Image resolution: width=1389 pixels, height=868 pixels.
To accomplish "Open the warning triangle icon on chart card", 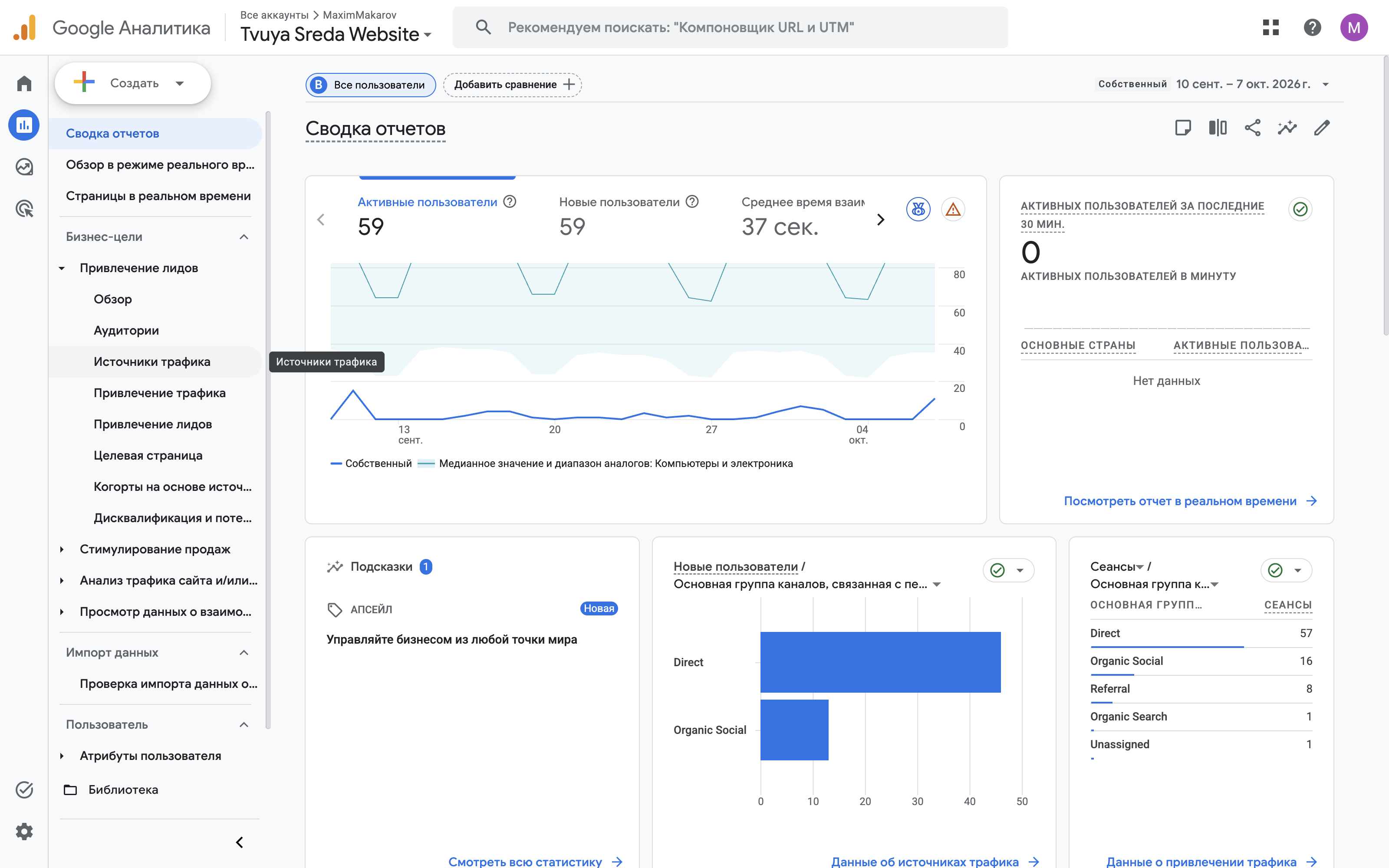I will pyautogui.click(x=953, y=210).
